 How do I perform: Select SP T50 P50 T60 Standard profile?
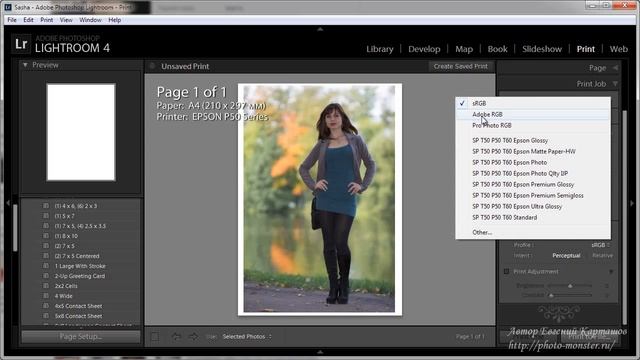tap(533, 218)
